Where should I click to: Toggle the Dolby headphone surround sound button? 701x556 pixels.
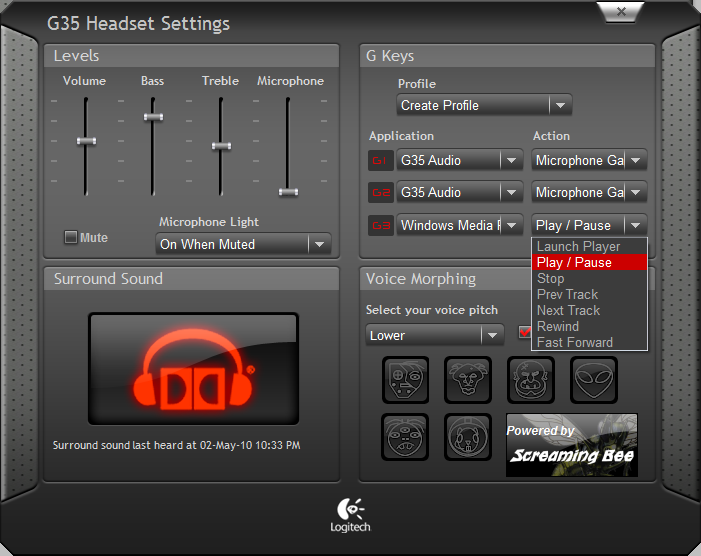click(194, 369)
